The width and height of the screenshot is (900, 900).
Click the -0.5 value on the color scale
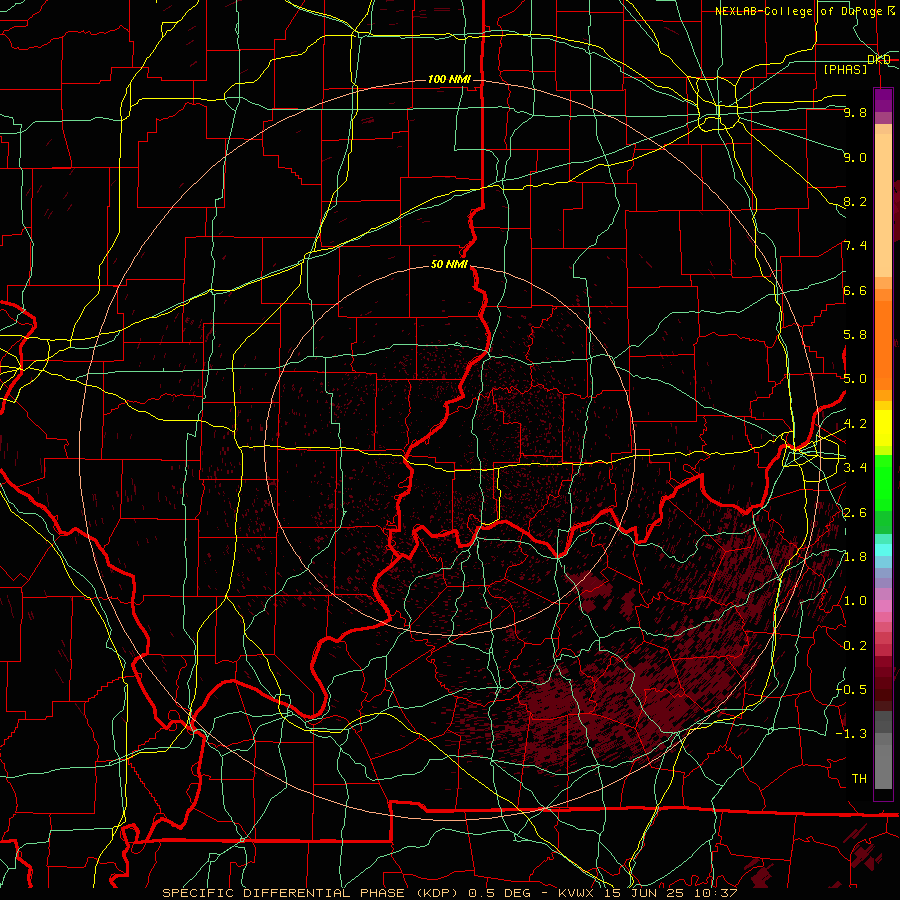pos(852,690)
